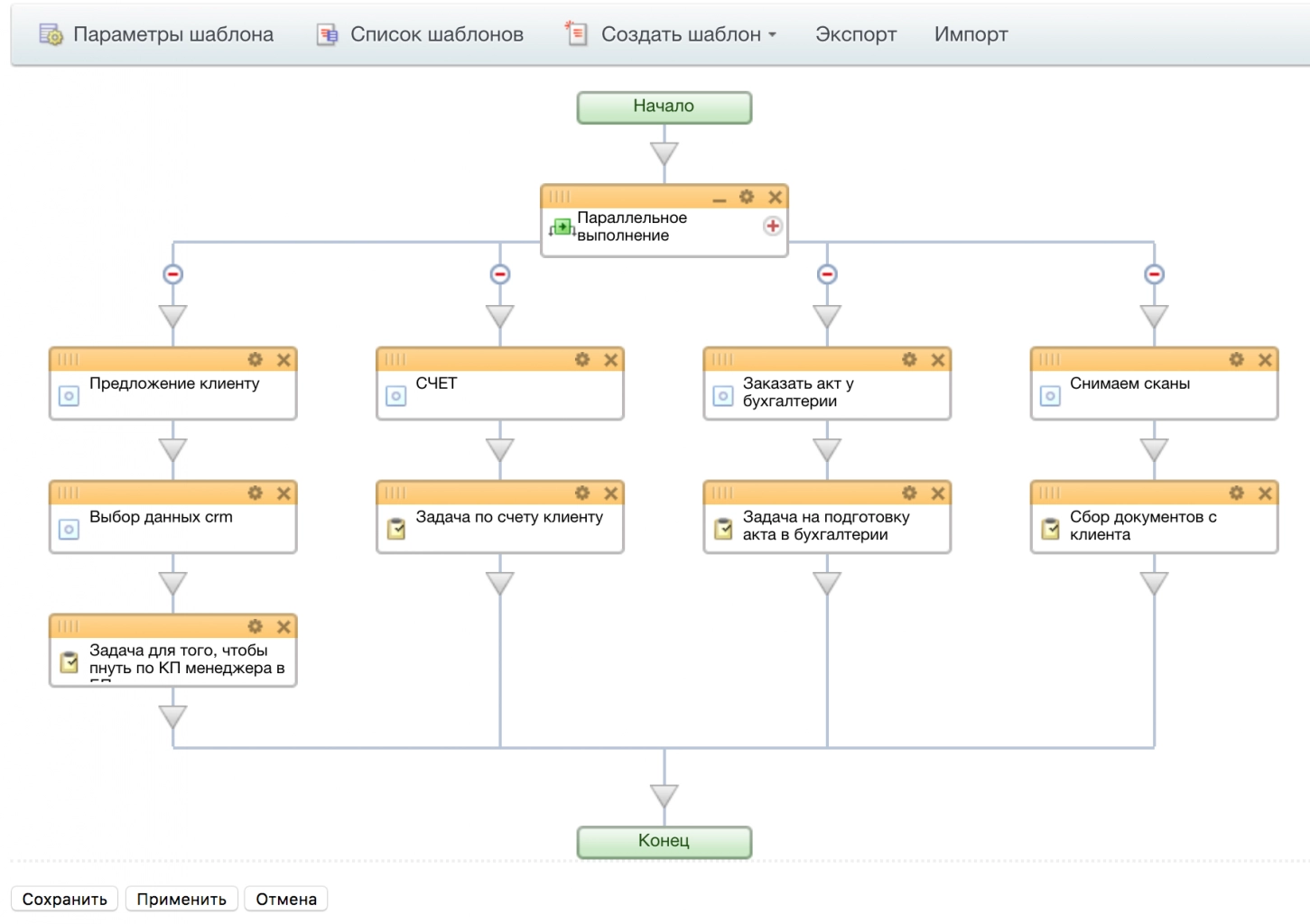Remove the parallel branch above СЧЕТ

(500, 274)
